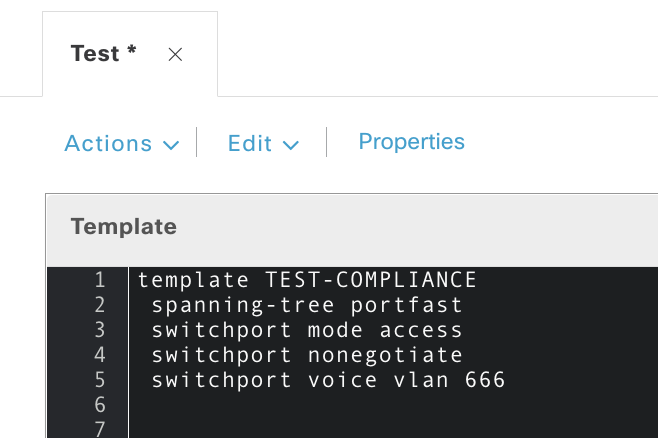Screen dimensions: 658x438
Task: Click gutter line number 7
Action: pyautogui.click(x=99, y=429)
